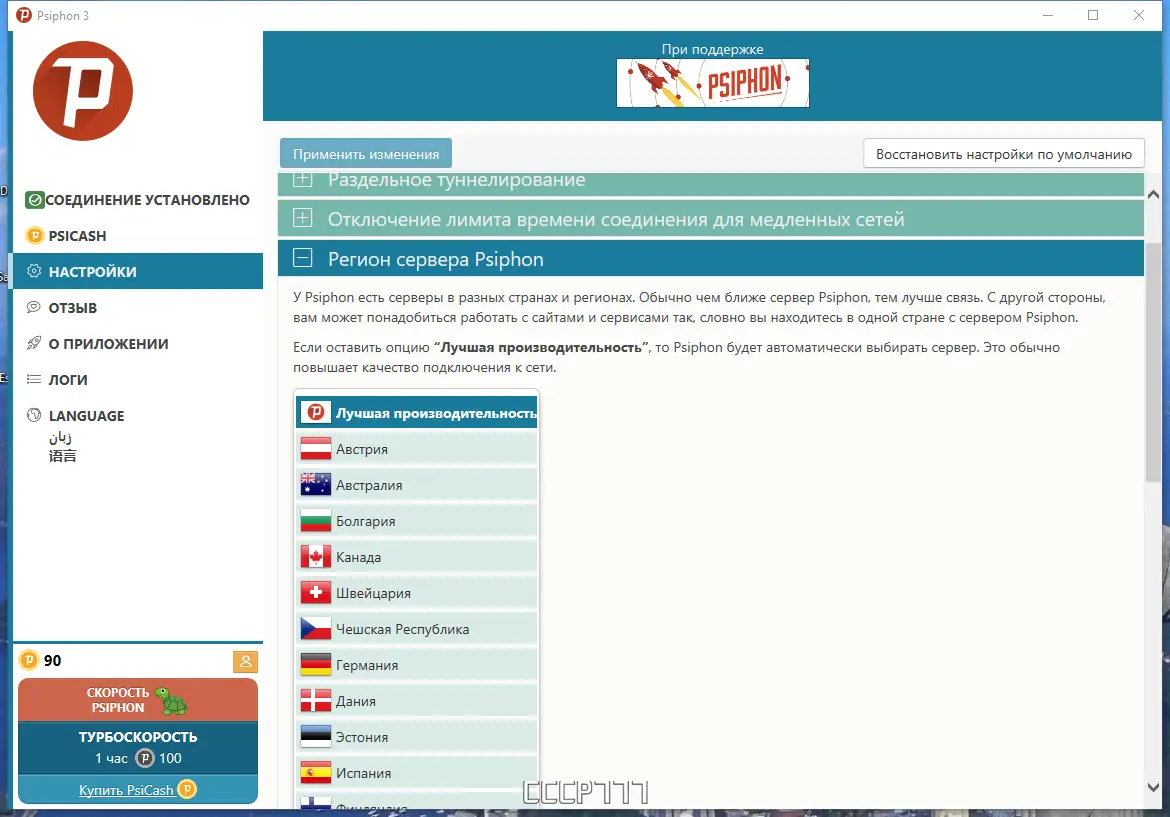Click the globe icon next to Language

pos(34,415)
